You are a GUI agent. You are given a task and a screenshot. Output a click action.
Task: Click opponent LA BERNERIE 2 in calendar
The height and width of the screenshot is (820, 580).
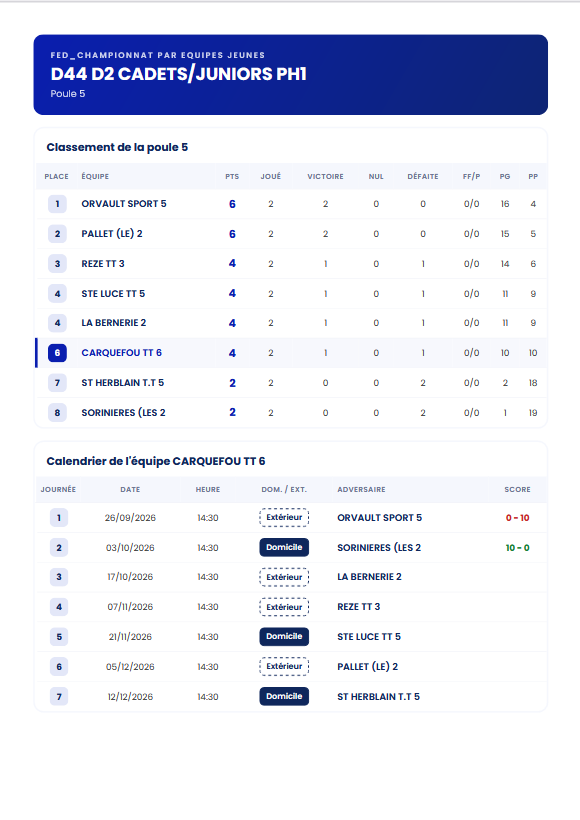[x=369, y=577]
